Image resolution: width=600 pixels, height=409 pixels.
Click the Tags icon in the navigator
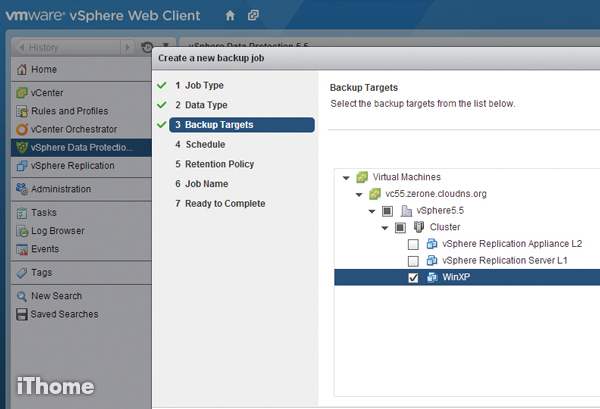(22, 273)
